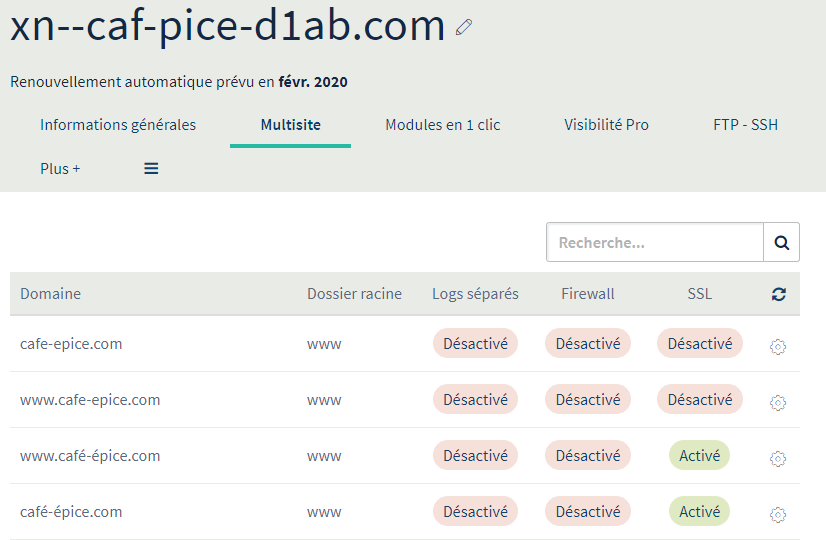Expand the Plus + menu

tap(60, 169)
